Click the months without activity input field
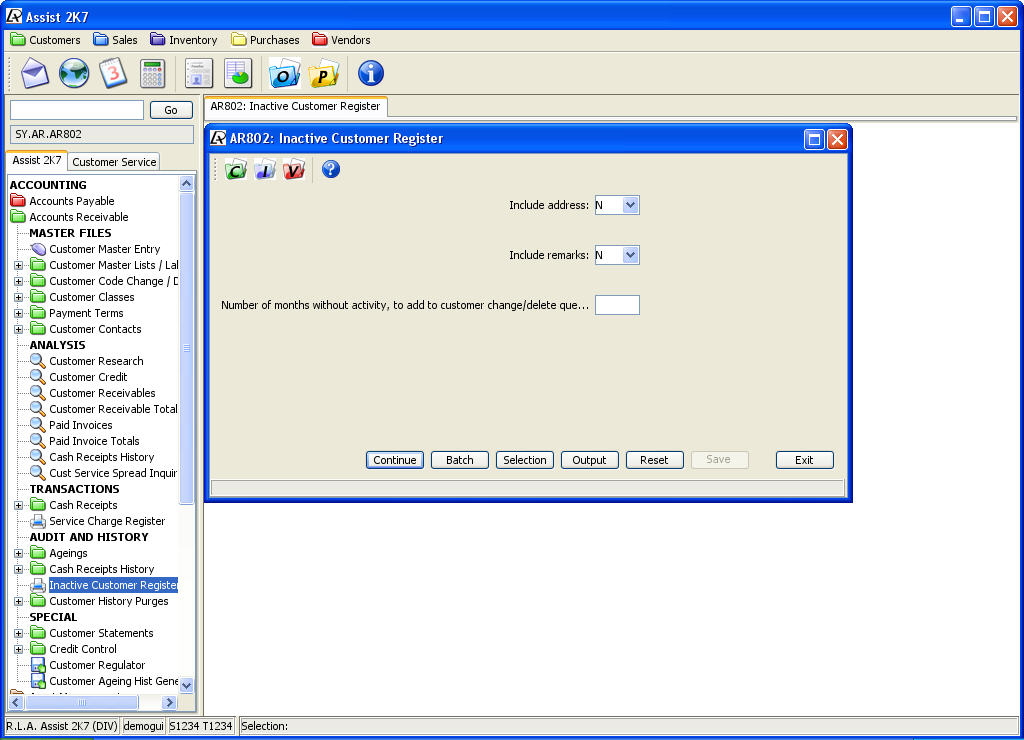The width and height of the screenshot is (1024, 740). click(x=617, y=305)
